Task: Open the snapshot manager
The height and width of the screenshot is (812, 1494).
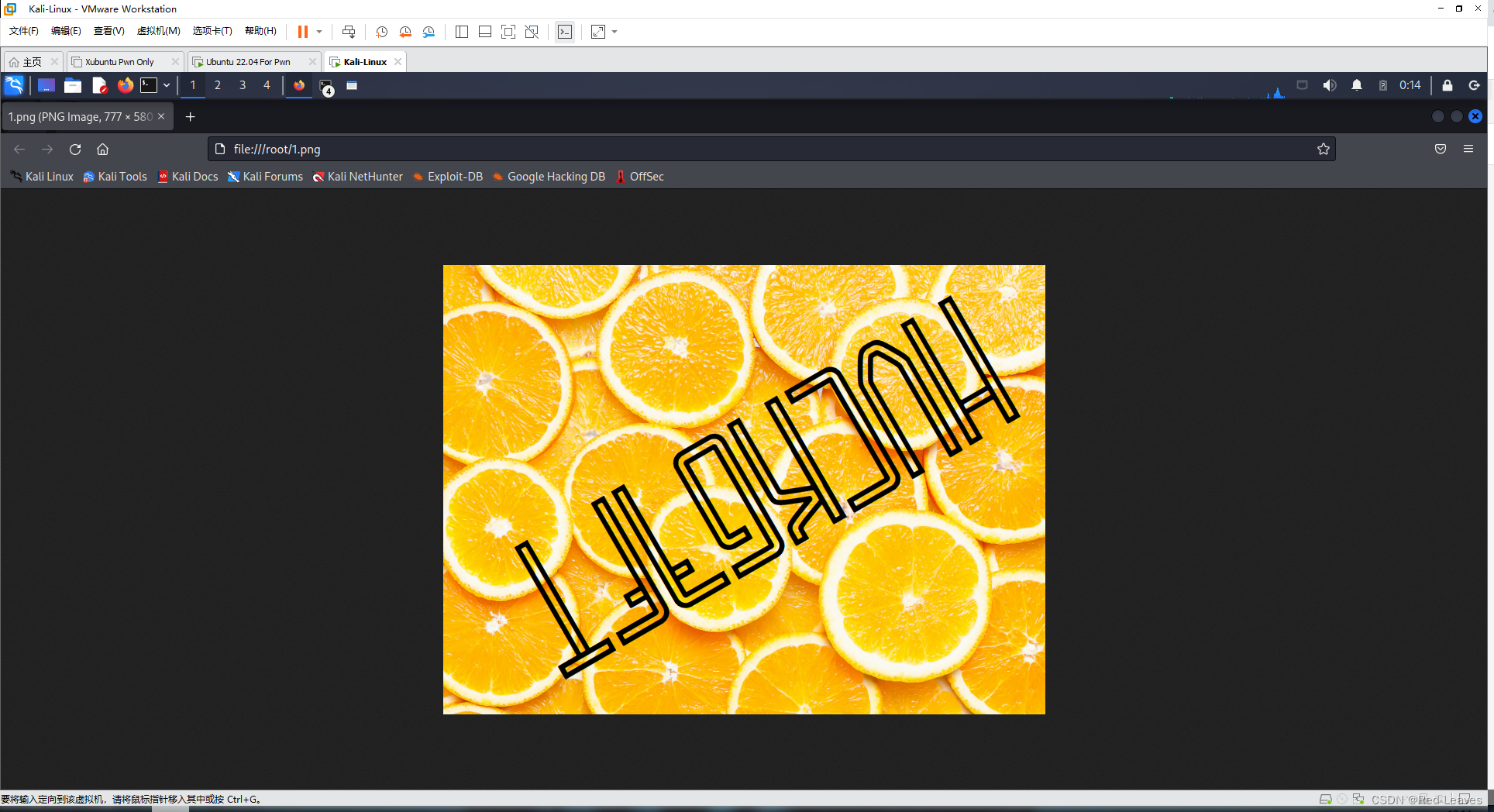Action: coord(429,32)
